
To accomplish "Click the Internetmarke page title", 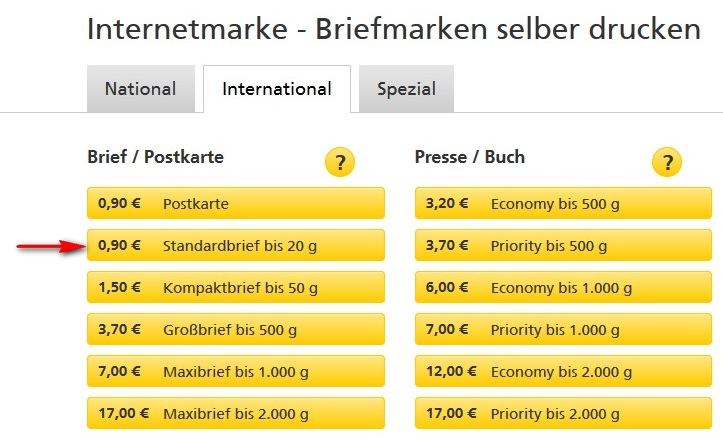I will (x=394, y=29).
